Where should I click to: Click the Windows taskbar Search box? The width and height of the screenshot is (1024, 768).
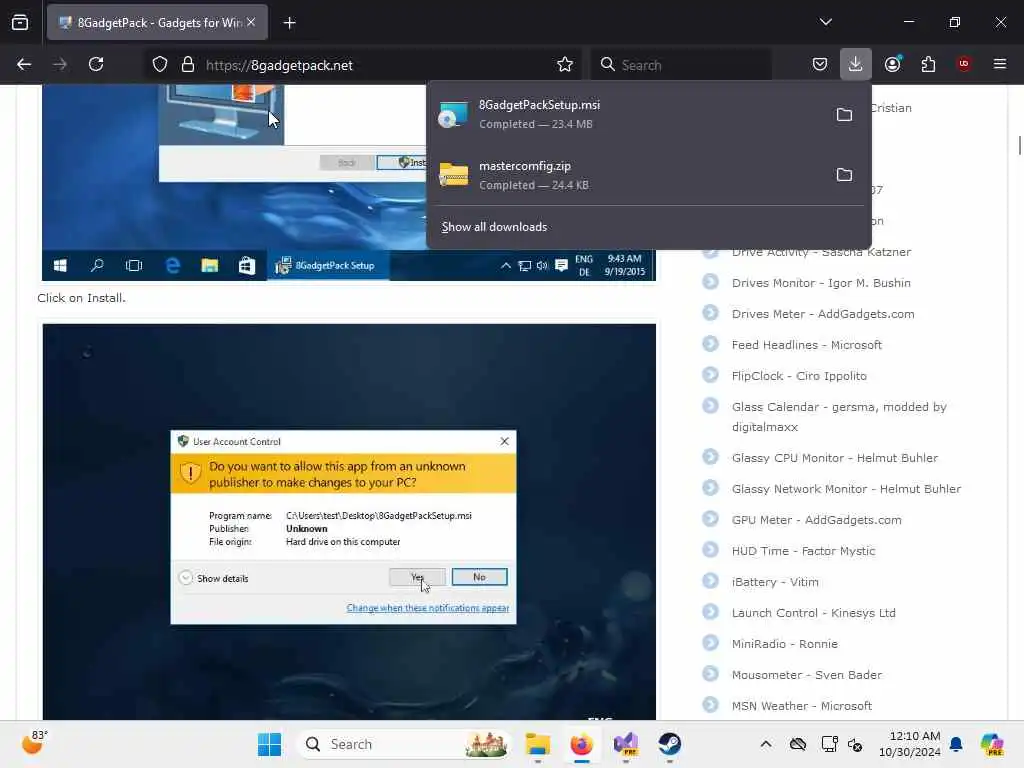pyautogui.click(x=404, y=744)
